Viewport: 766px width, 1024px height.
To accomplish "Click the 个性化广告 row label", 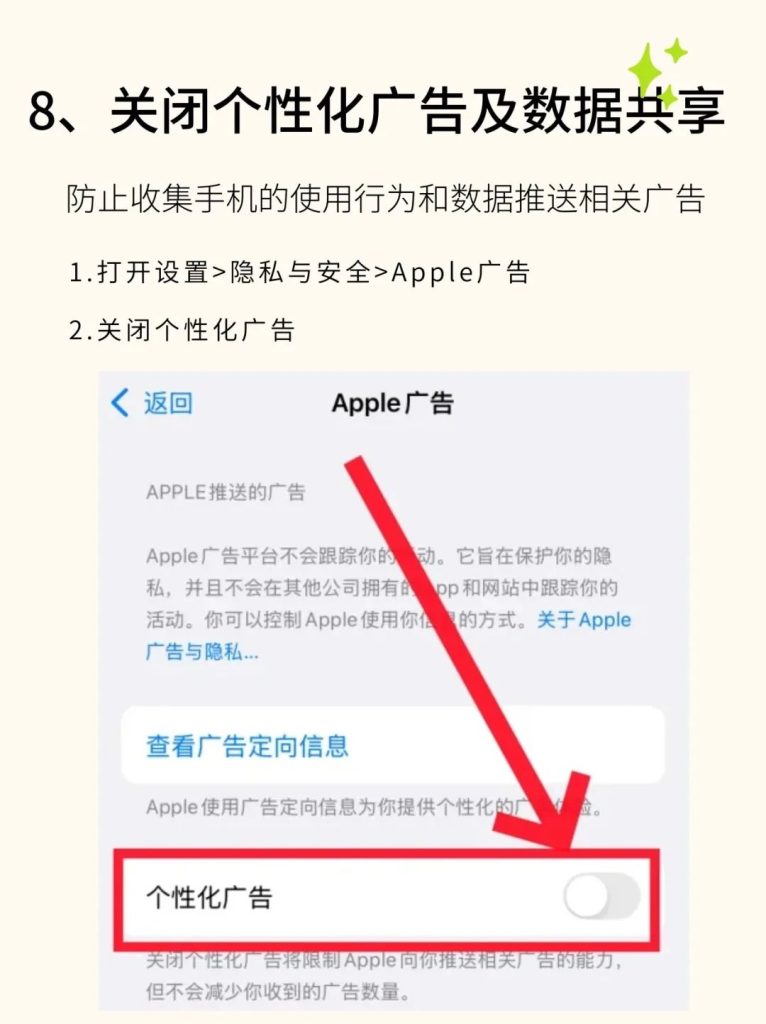I will click(209, 897).
